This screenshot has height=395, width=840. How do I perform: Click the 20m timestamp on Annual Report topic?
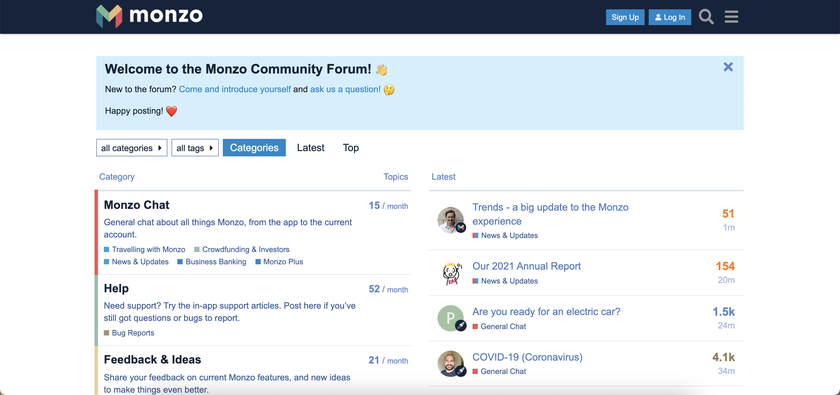coord(726,280)
